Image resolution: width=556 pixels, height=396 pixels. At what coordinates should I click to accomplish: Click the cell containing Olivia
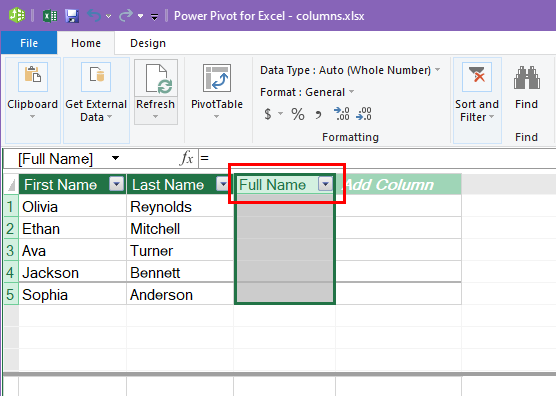[72, 207]
